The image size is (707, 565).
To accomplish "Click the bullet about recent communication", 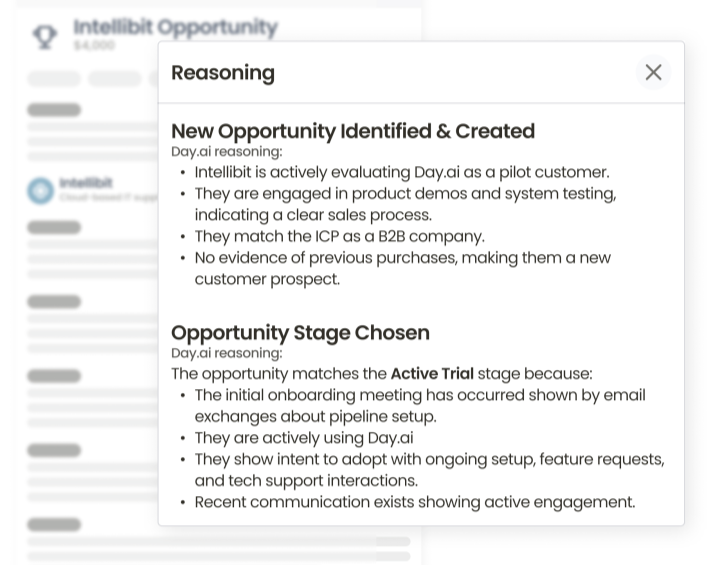I will coord(415,502).
